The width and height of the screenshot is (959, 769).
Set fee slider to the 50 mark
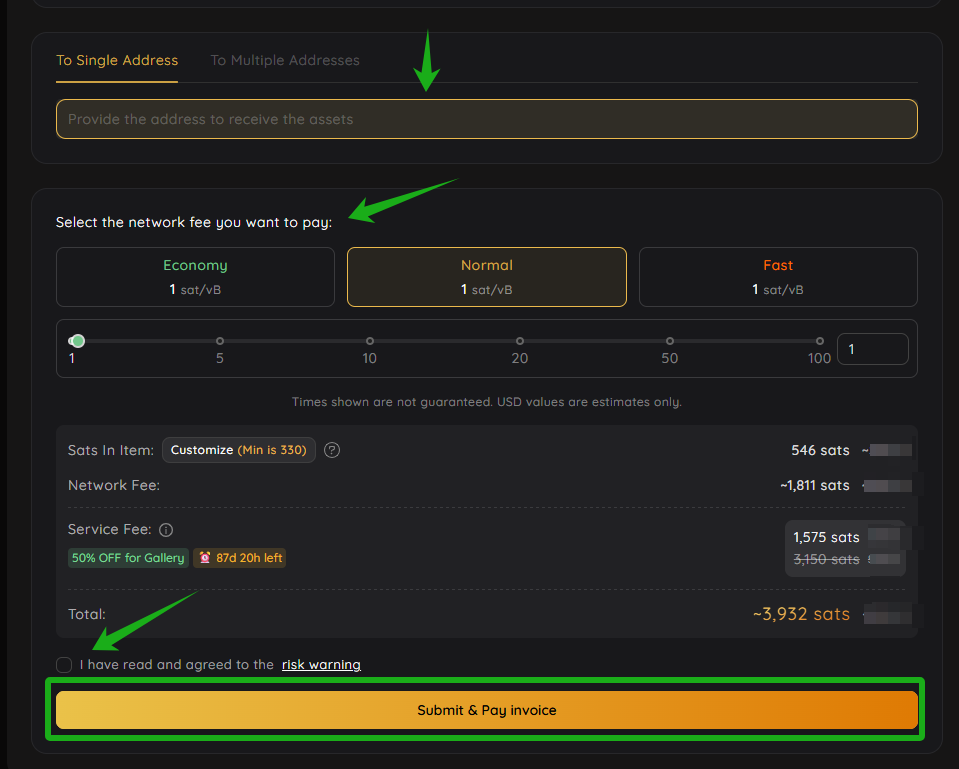click(670, 341)
